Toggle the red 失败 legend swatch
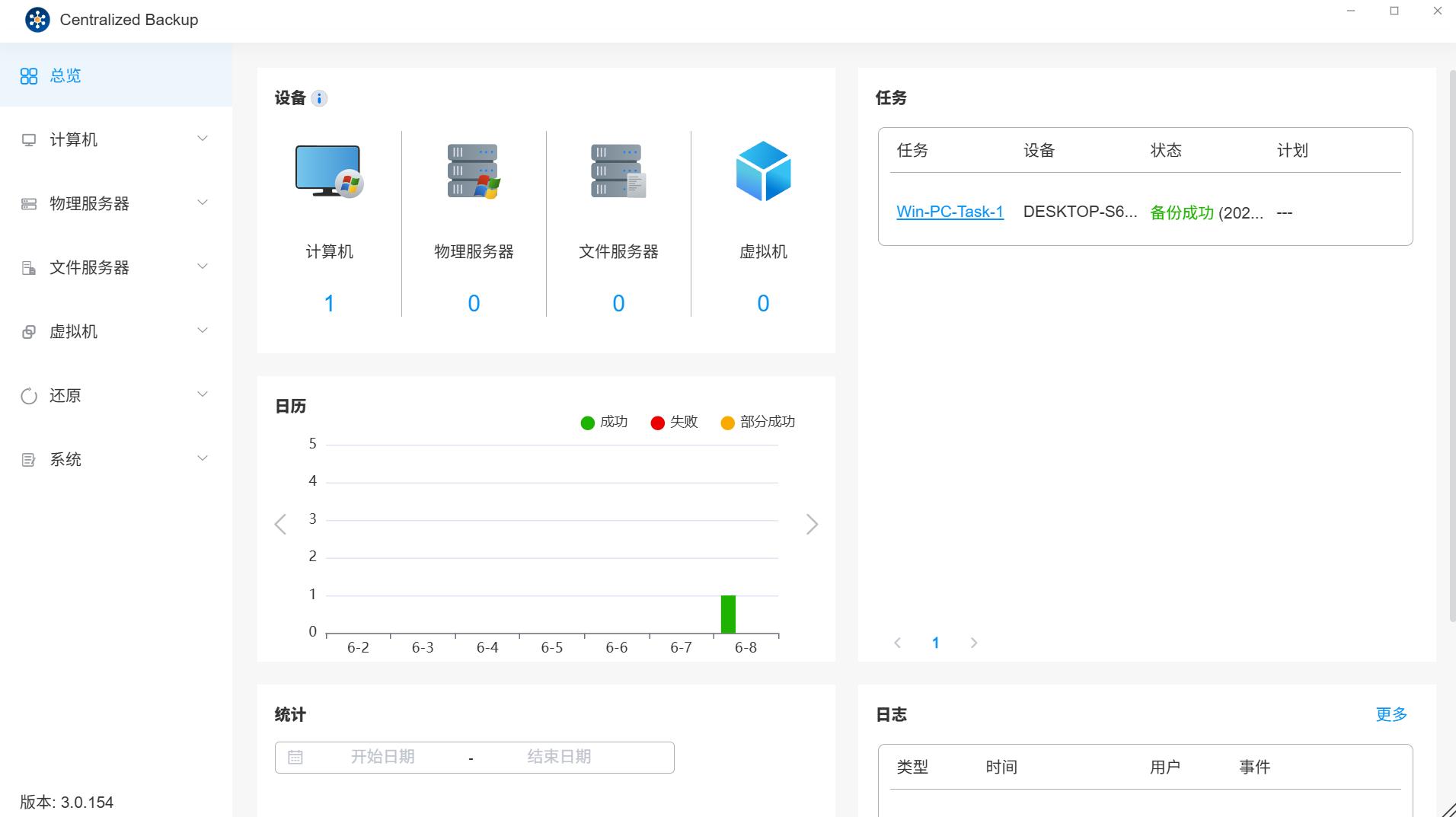Viewport: 1456px width, 817px height. pyautogui.click(x=658, y=423)
